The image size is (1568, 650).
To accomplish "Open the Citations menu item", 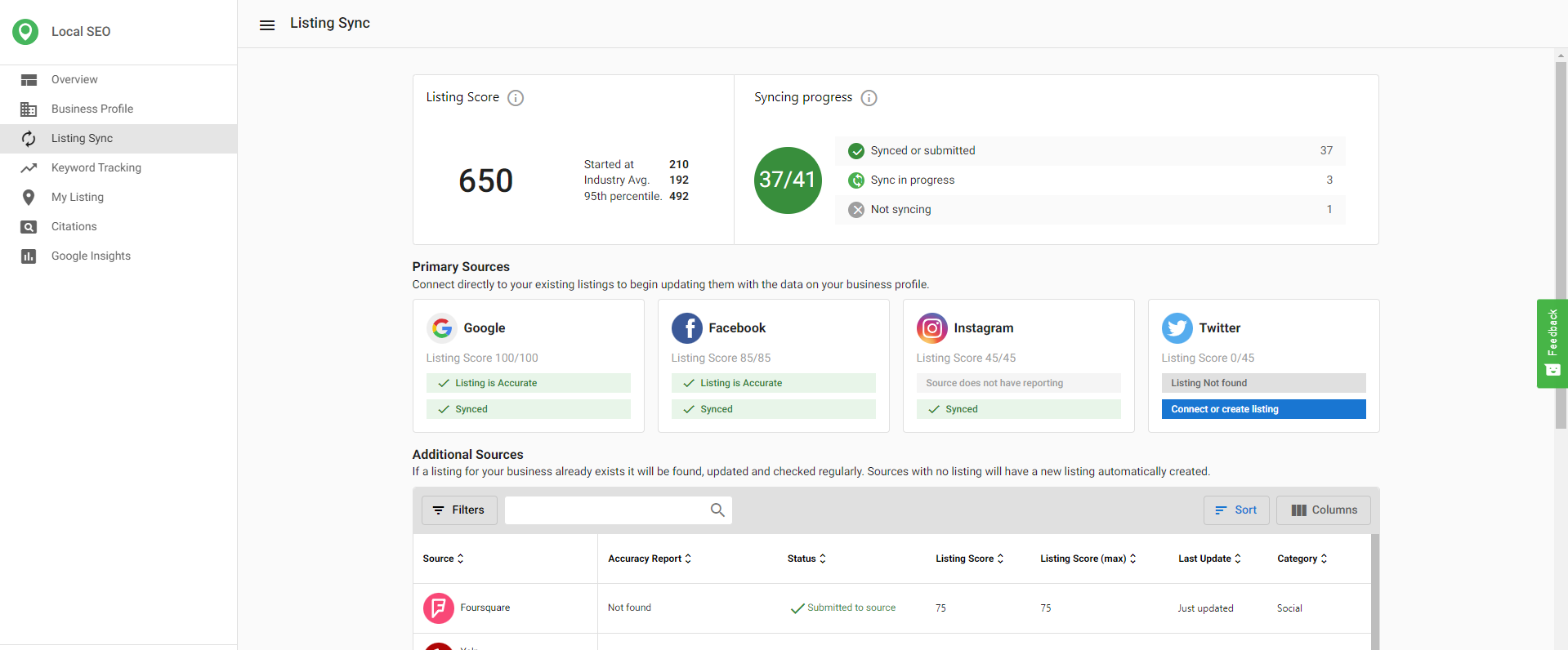I will pyautogui.click(x=118, y=227).
